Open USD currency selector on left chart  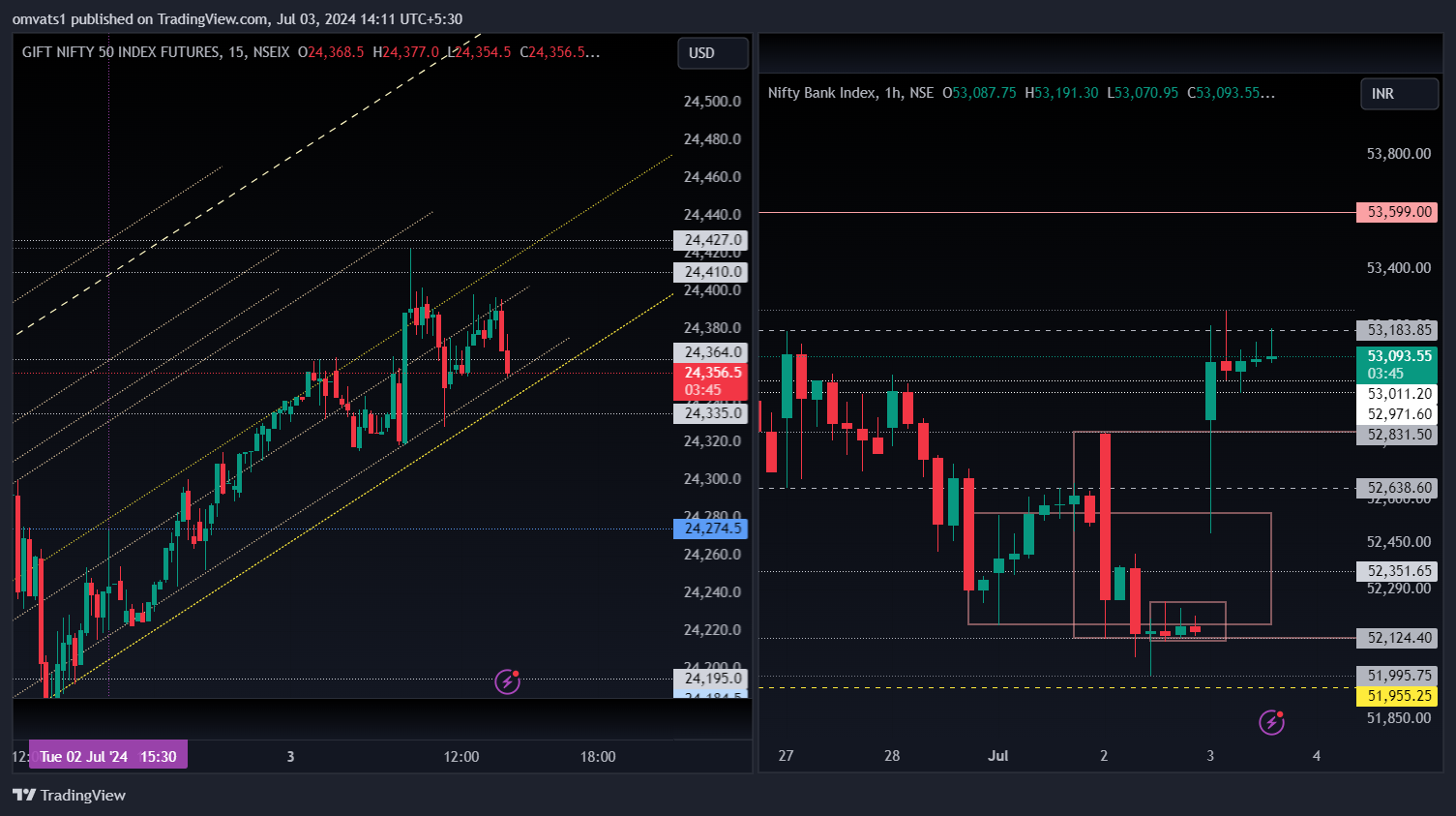(713, 53)
